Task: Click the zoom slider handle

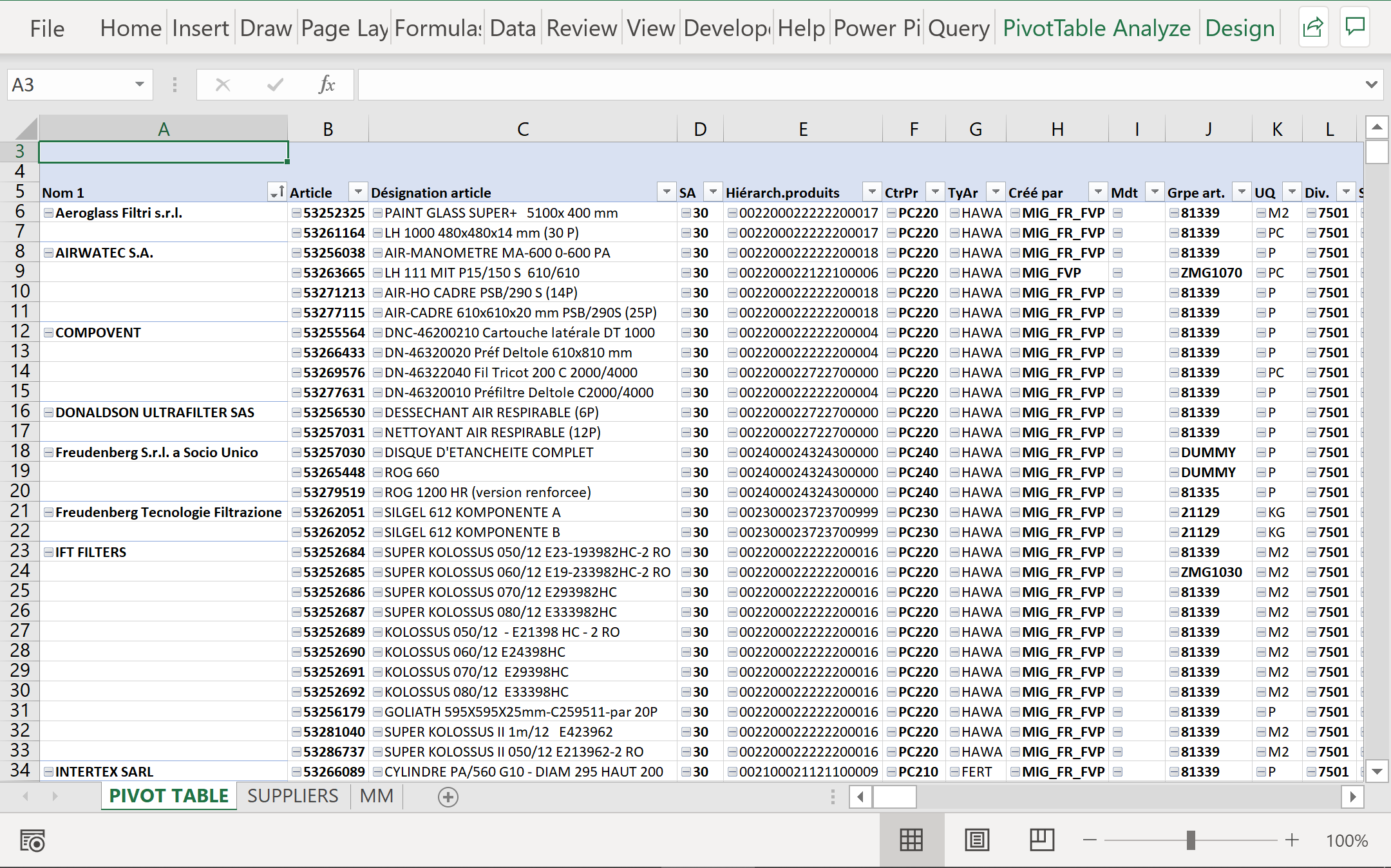Action: click(x=1191, y=840)
